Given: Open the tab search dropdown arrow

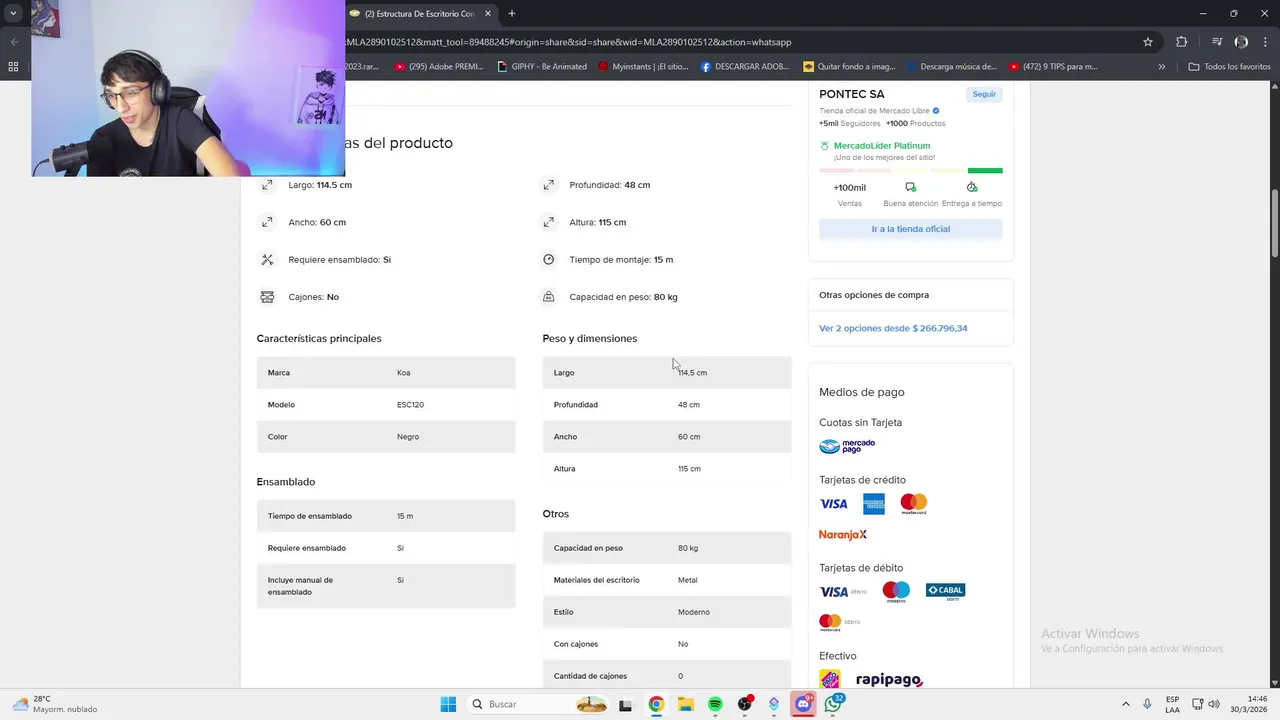Looking at the screenshot, I should pos(13,14).
